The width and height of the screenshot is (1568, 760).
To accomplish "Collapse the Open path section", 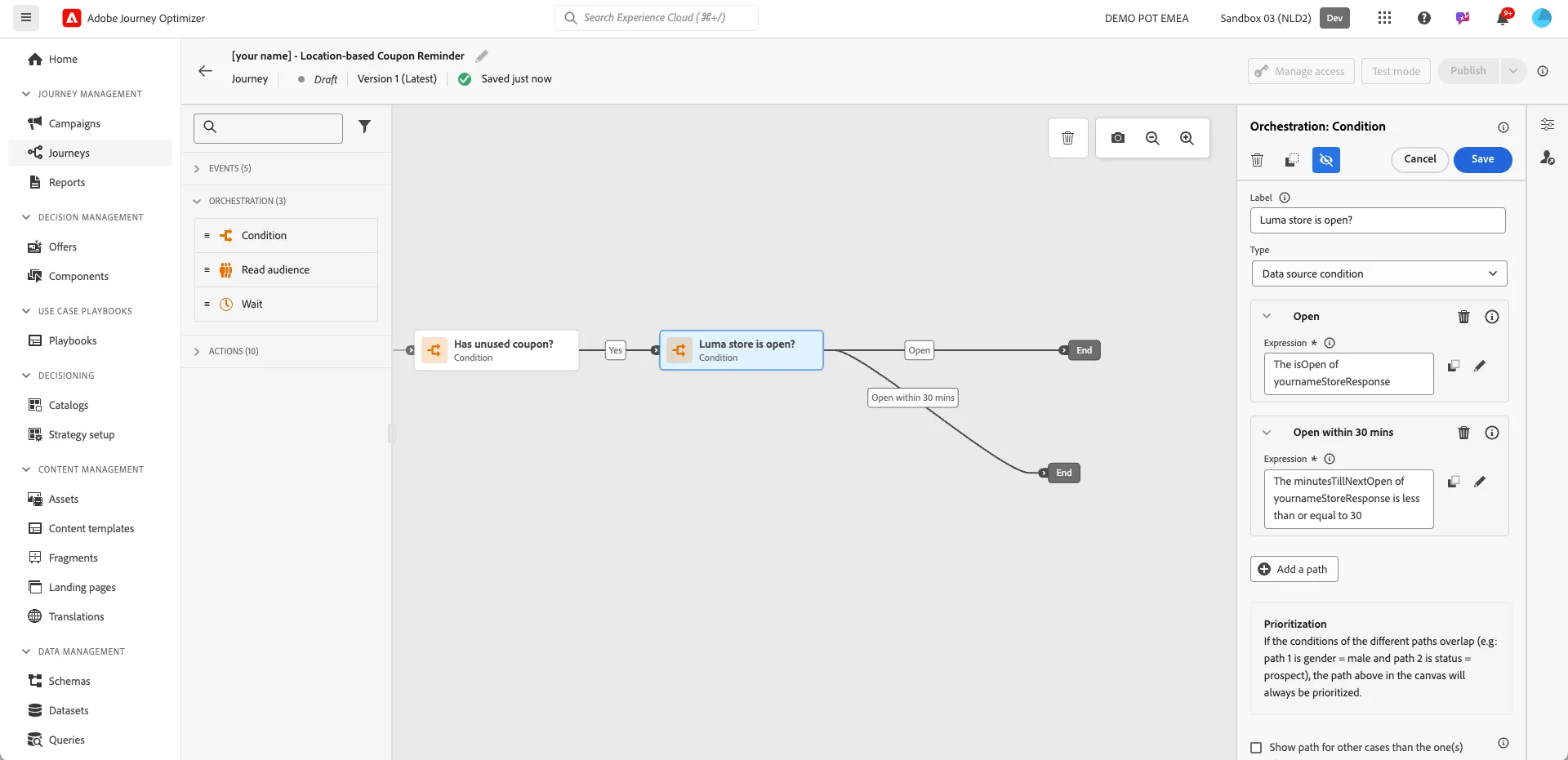I will click(1267, 317).
